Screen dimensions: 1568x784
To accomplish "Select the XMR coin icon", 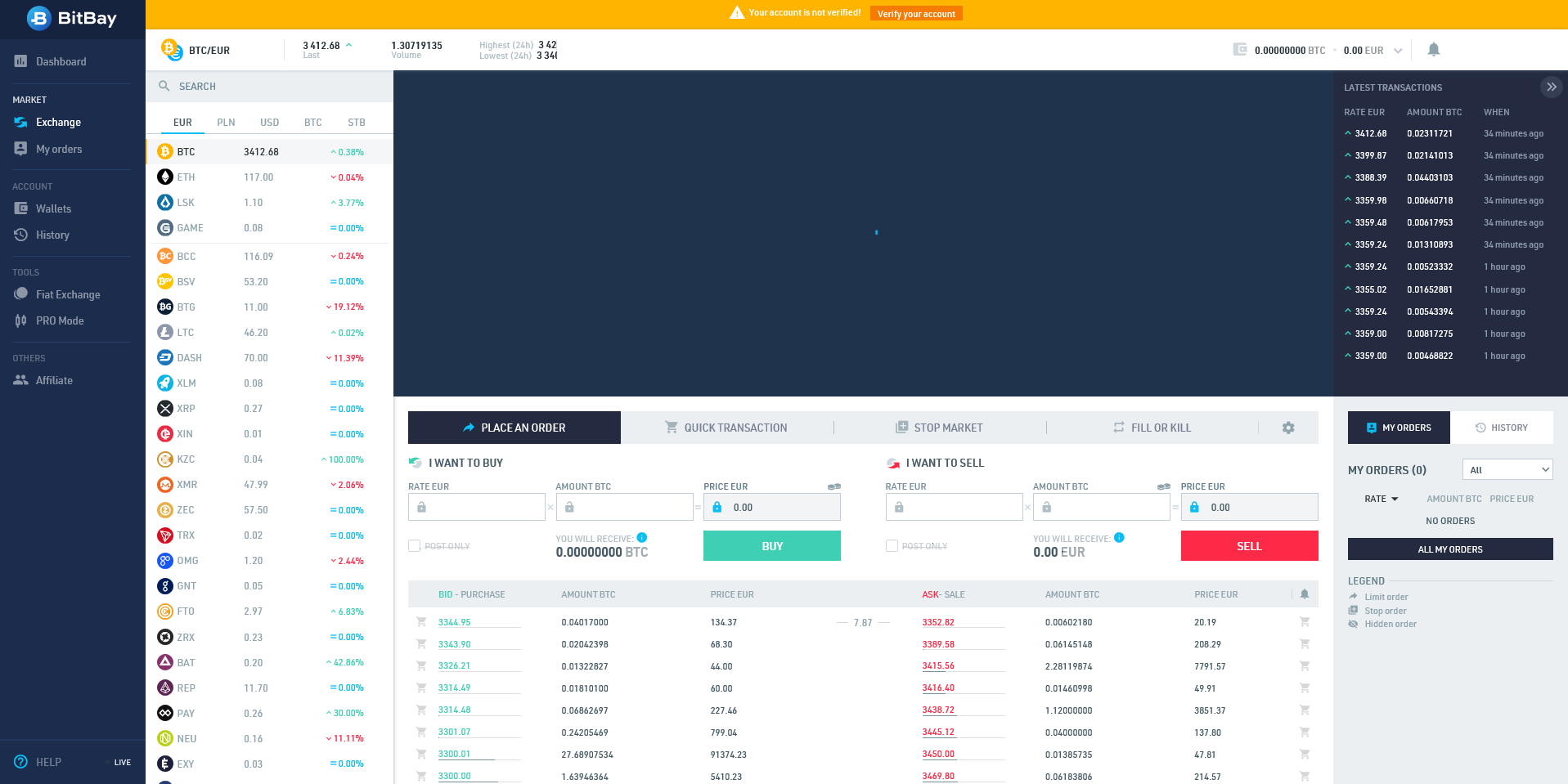I will coord(165,484).
